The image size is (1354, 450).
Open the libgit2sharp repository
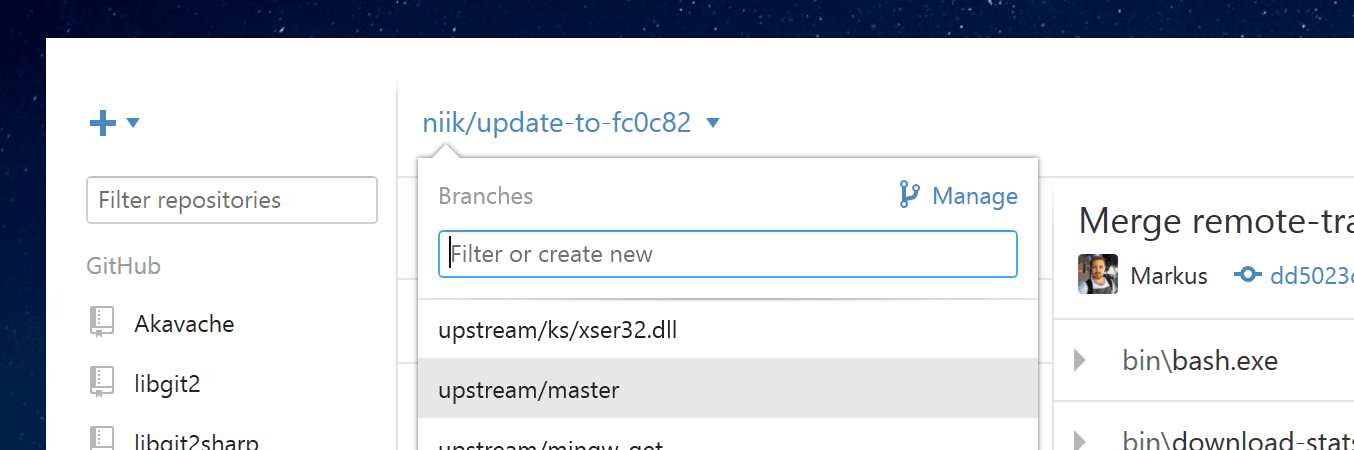point(196,440)
